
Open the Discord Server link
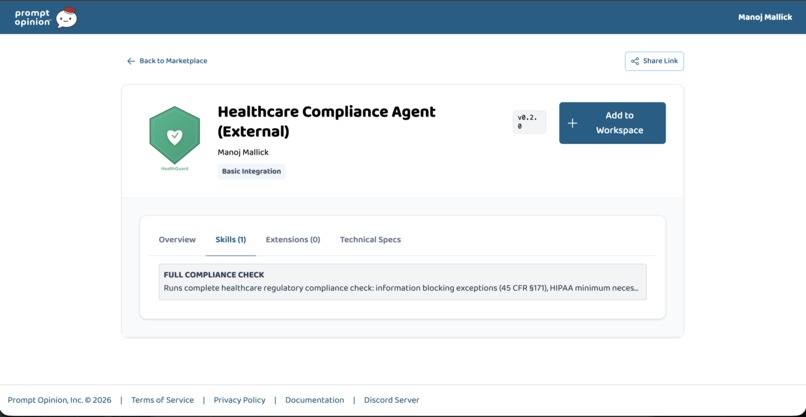click(x=392, y=400)
